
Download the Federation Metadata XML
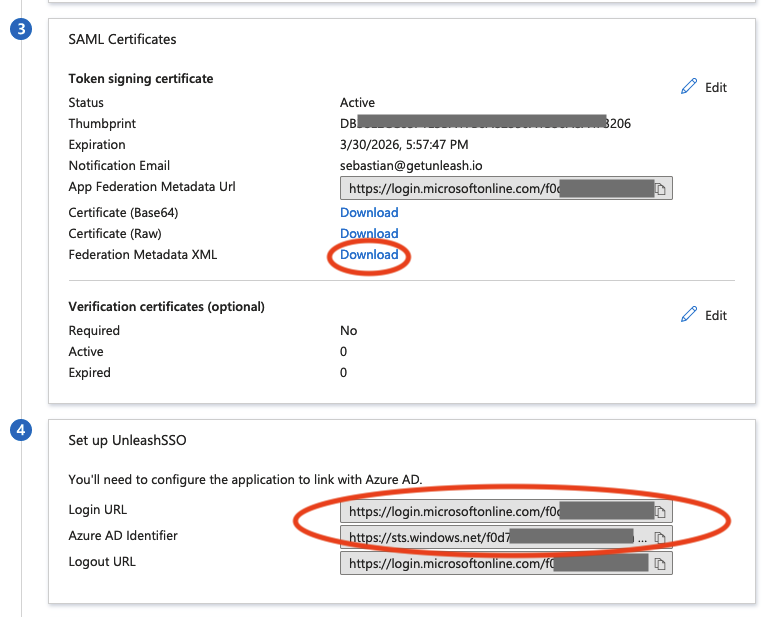369,255
